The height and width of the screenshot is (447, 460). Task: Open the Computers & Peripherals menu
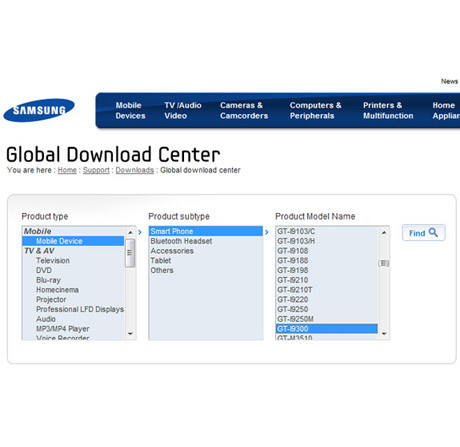tap(315, 110)
